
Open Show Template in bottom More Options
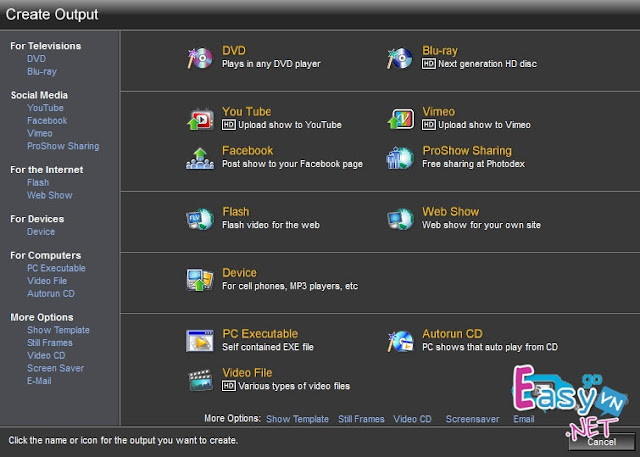pos(298,419)
